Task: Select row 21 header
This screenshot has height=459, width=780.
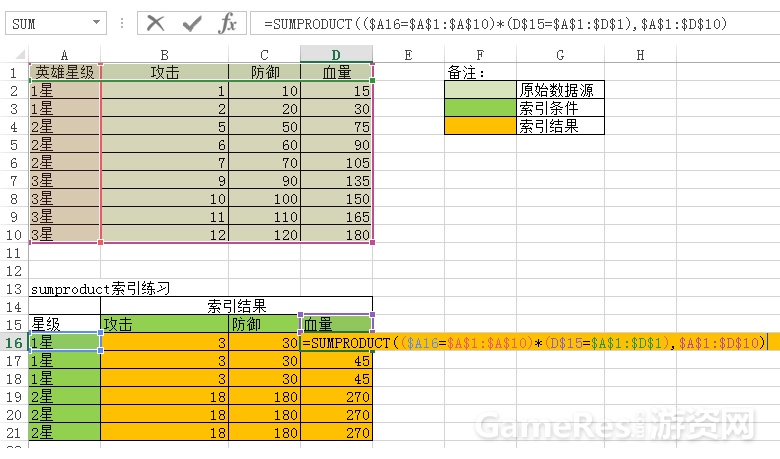Action: 14,433
